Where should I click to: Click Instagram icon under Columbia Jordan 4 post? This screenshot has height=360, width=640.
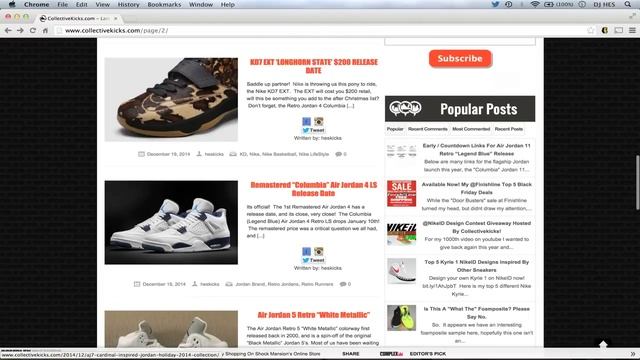pyautogui.click(x=319, y=251)
